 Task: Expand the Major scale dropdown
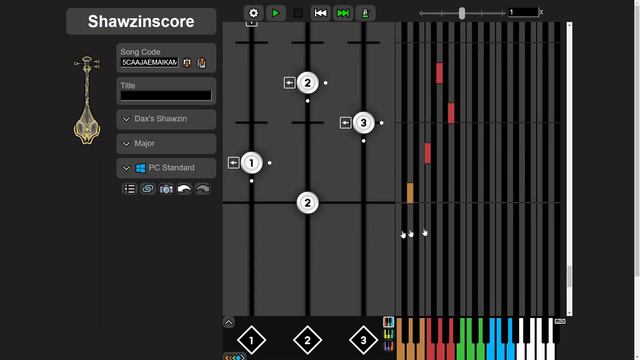[166, 143]
